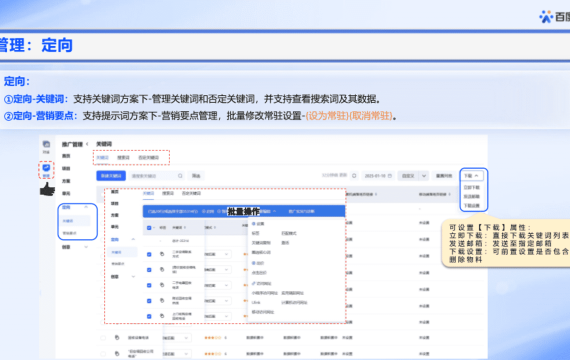The width and height of the screenshot is (570, 360).
Task: Click the refresh icon beside the update time
Action: [354, 176]
